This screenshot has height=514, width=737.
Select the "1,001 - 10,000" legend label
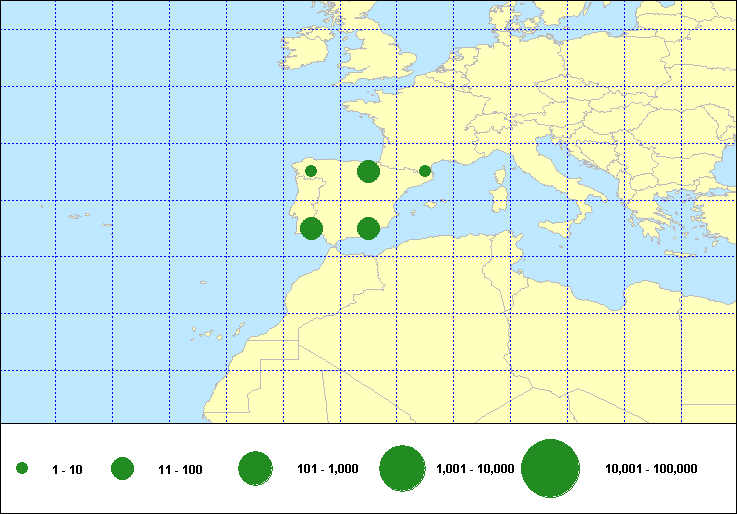(x=475, y=470)
